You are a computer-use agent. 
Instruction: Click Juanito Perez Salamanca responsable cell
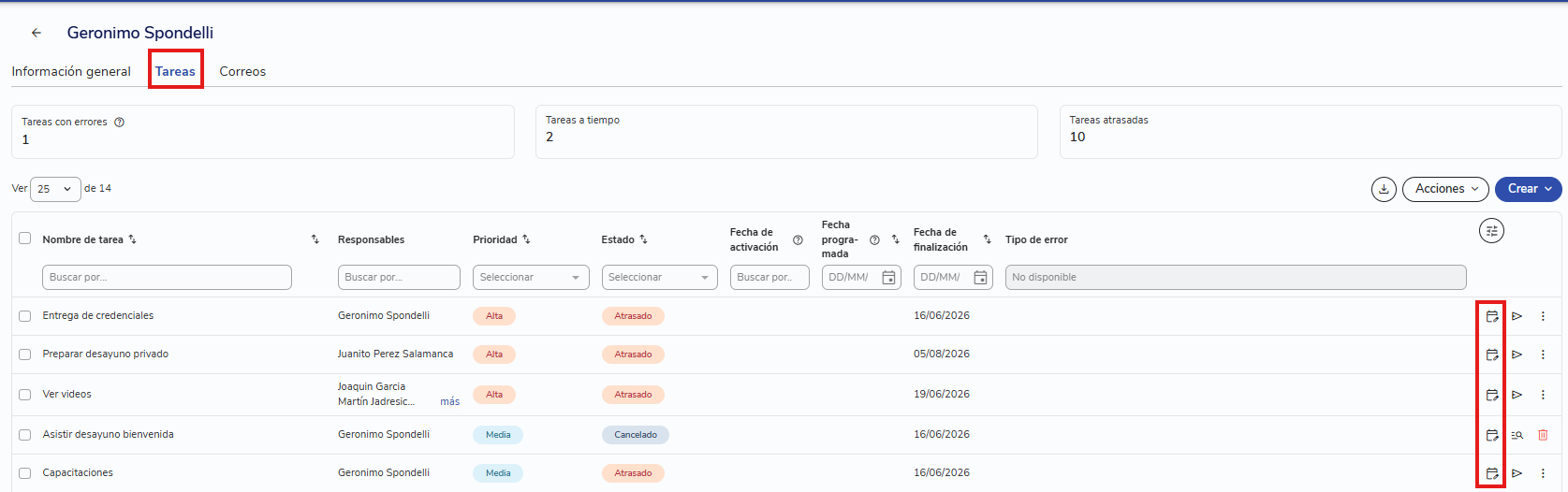pyautogui.click(x=395, y=354)
